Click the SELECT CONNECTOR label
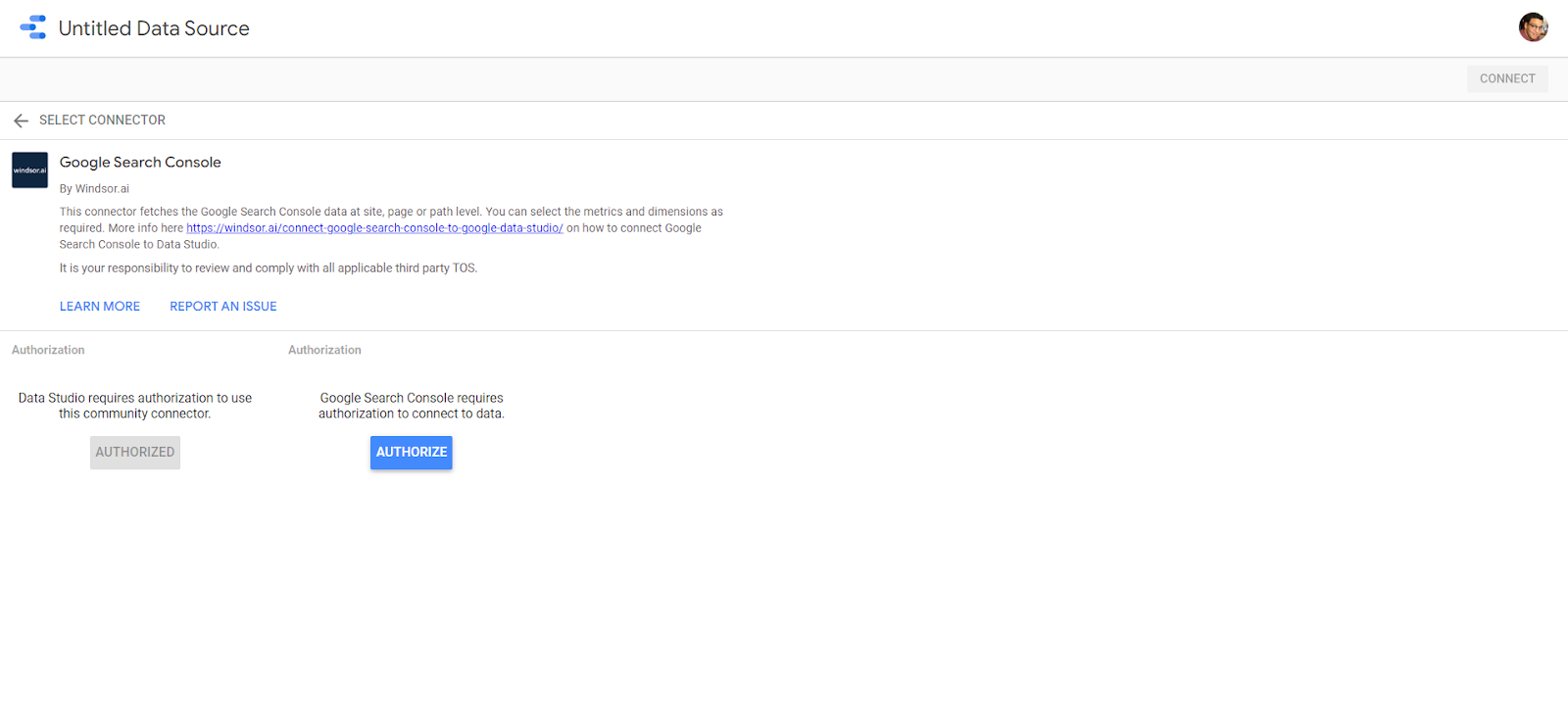Image resolution: width=1568 pixels, height=727 pixels. click(x=102, y=121)
